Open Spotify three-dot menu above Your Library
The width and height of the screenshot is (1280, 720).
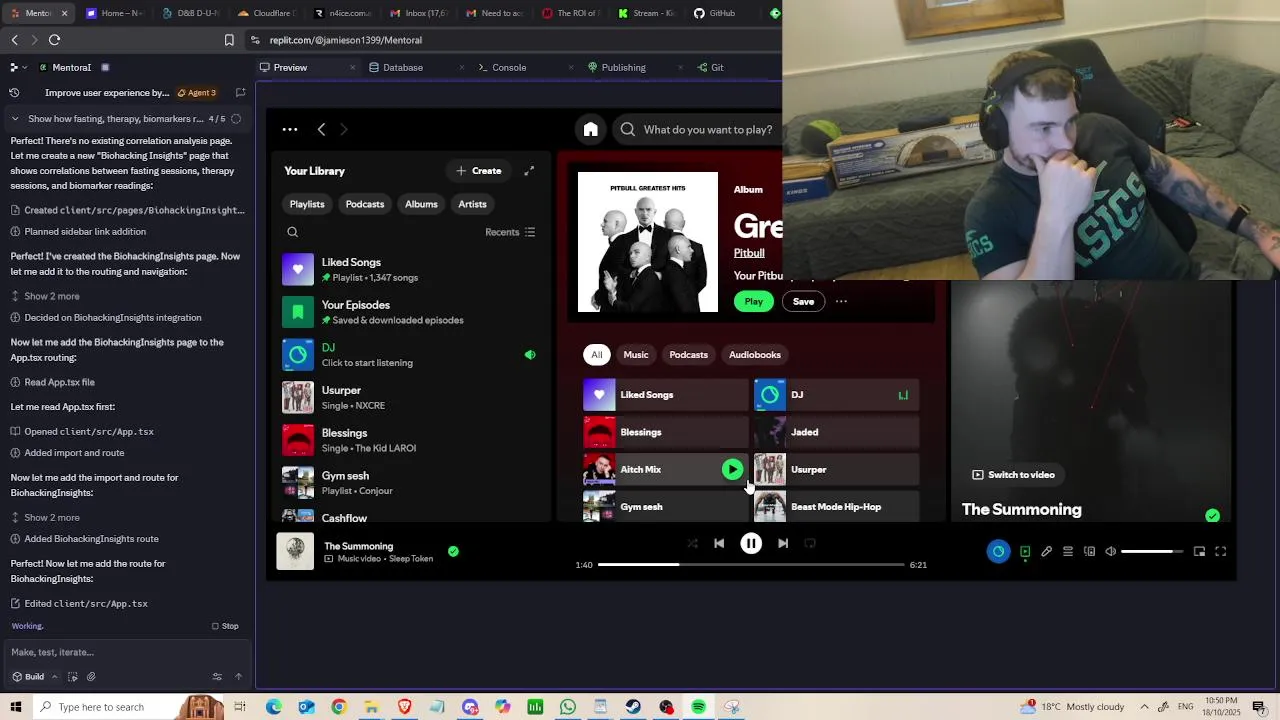coord(290,129)
